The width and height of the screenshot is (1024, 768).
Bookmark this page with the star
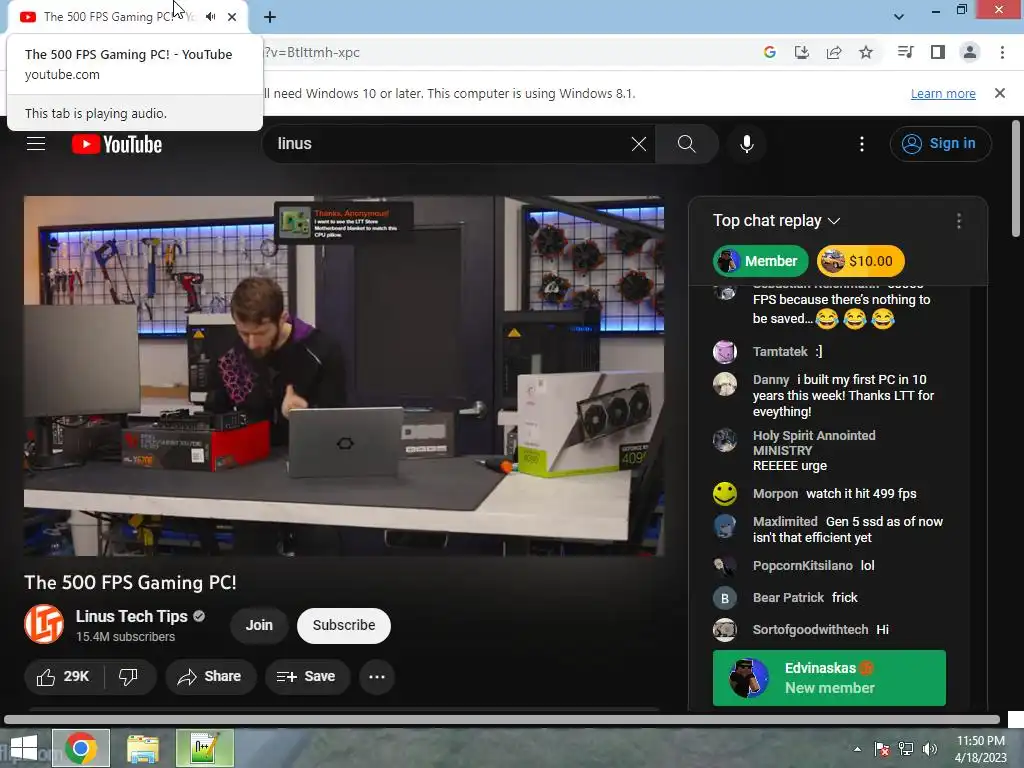(x=866, y=52)
